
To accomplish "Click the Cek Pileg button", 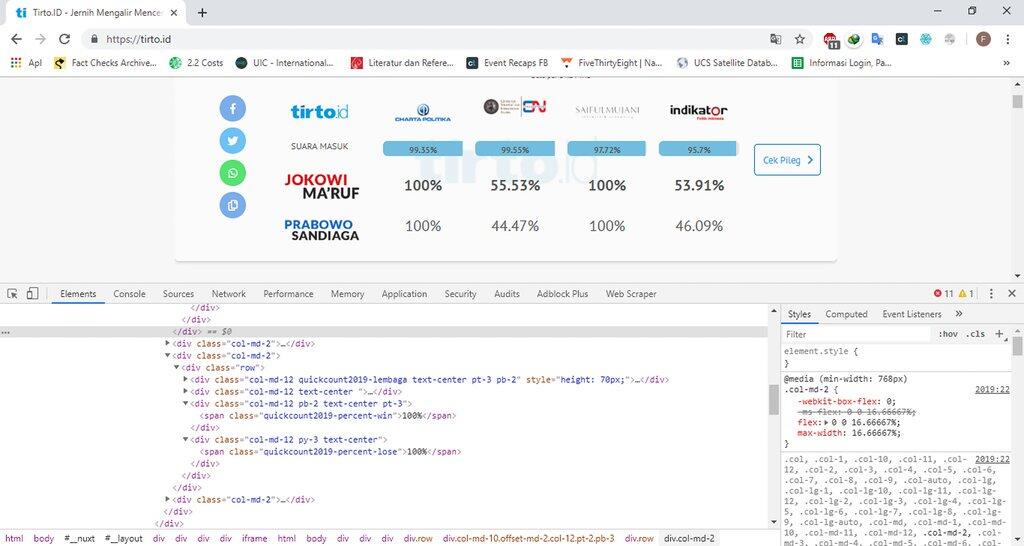I will 787,160.
